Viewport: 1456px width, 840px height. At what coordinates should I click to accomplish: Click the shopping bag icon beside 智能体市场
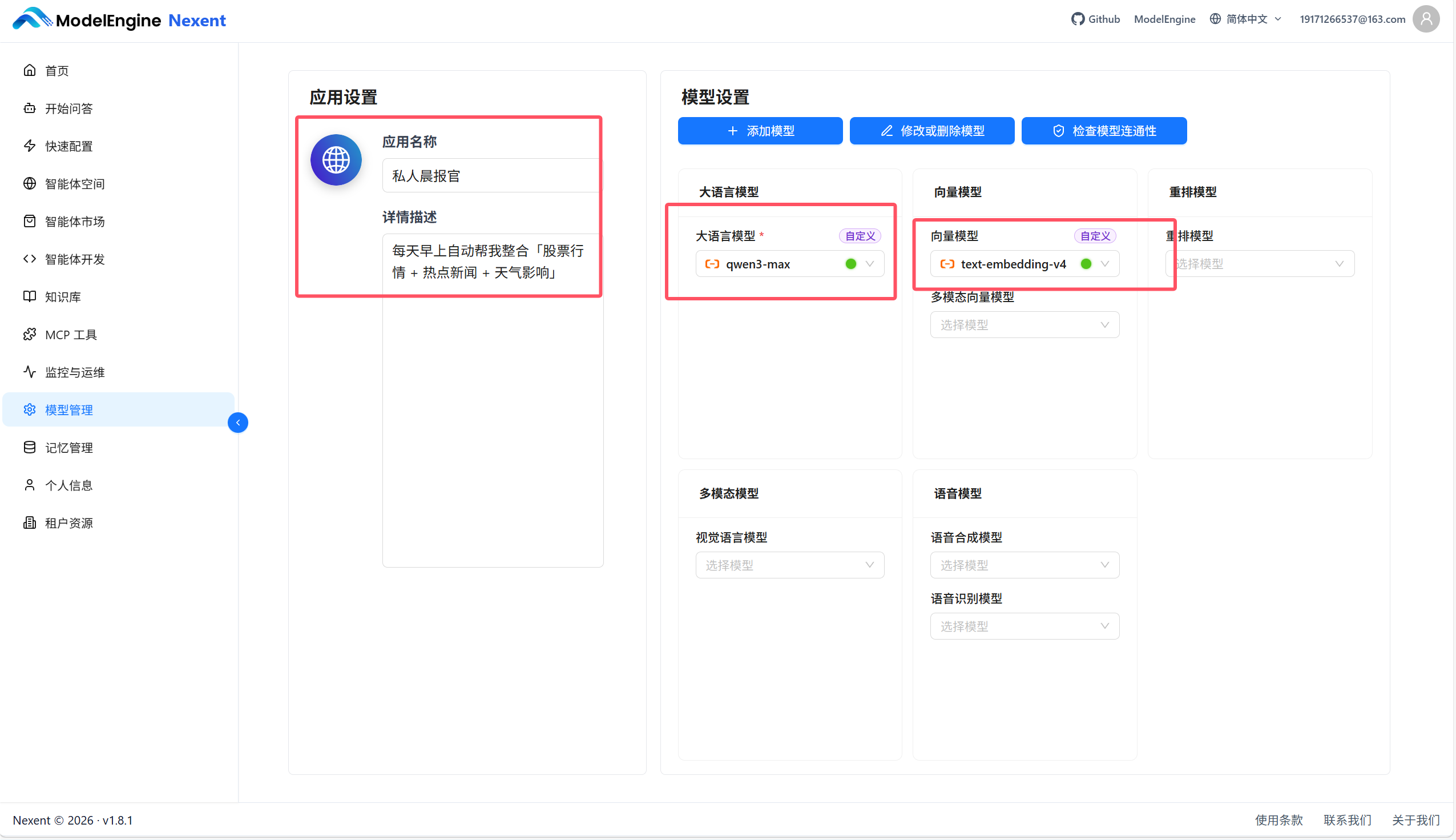pos(30,221)
